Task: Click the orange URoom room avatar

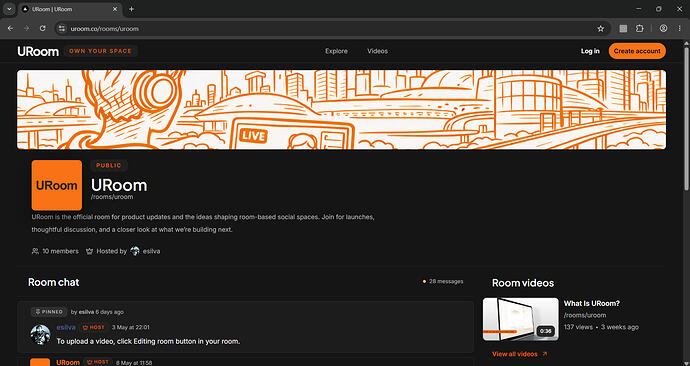Action: click(57, 185)
